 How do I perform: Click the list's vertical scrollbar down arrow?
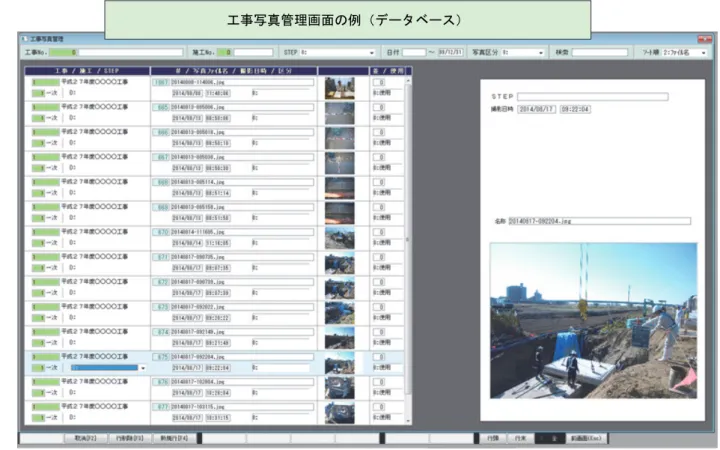tap(408, 421)
